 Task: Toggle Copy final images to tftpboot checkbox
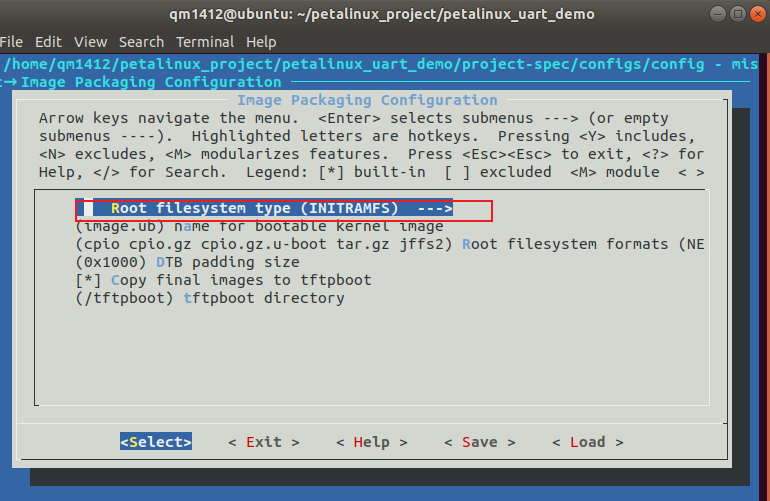click(223, 280)
